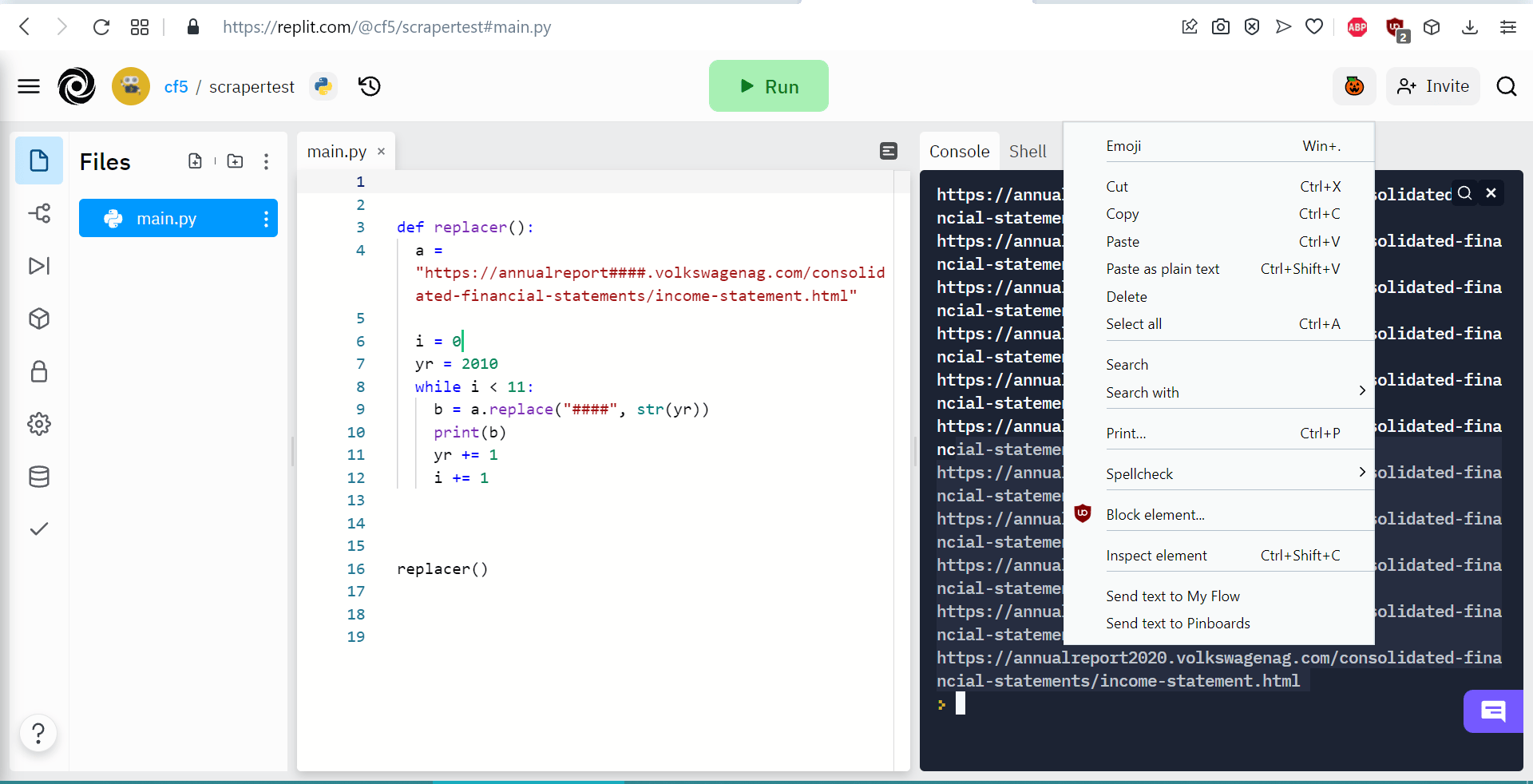This screenshot has width=1533, height=784.
Task: Open the Unit tests checkmark icon
Action: (39, 529)
